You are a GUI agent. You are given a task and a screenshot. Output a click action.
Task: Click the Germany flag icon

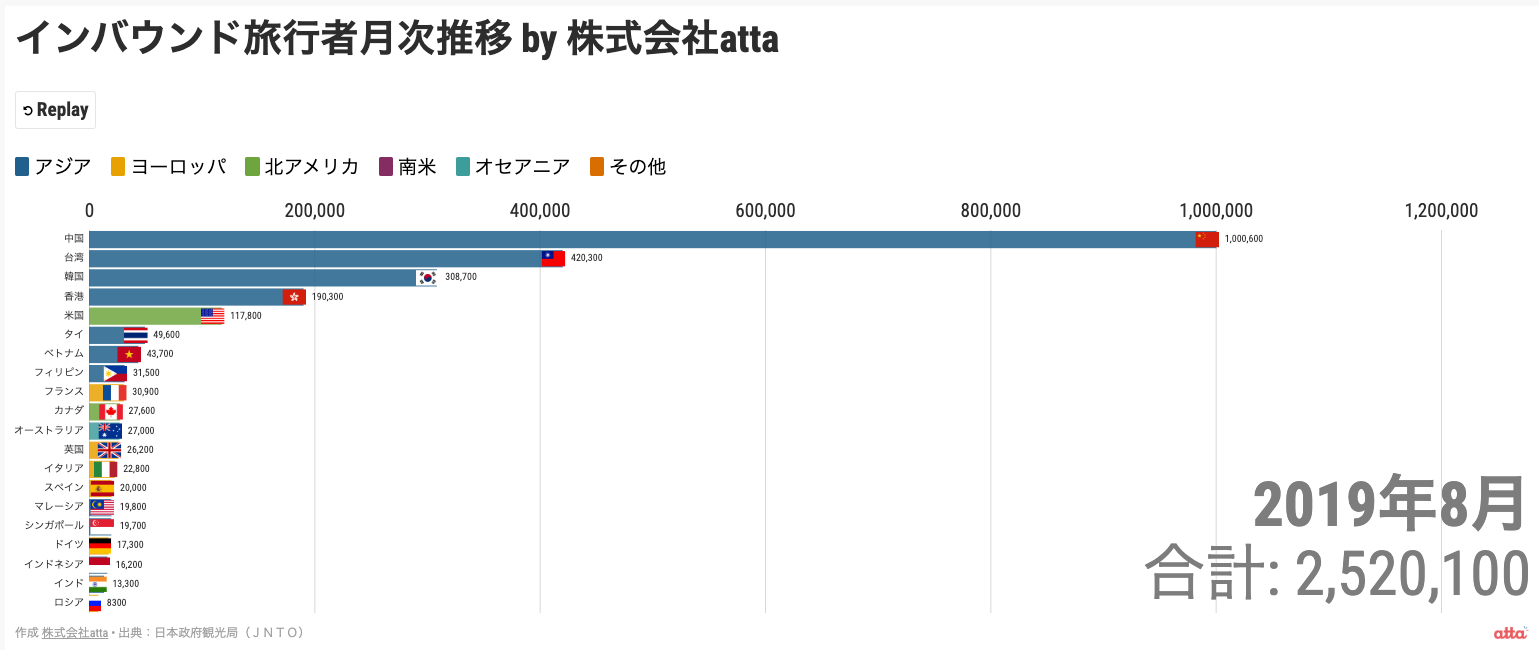click(100, 545)
